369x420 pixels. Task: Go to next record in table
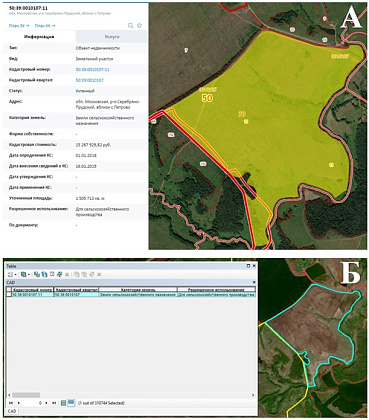click(46, 403)
